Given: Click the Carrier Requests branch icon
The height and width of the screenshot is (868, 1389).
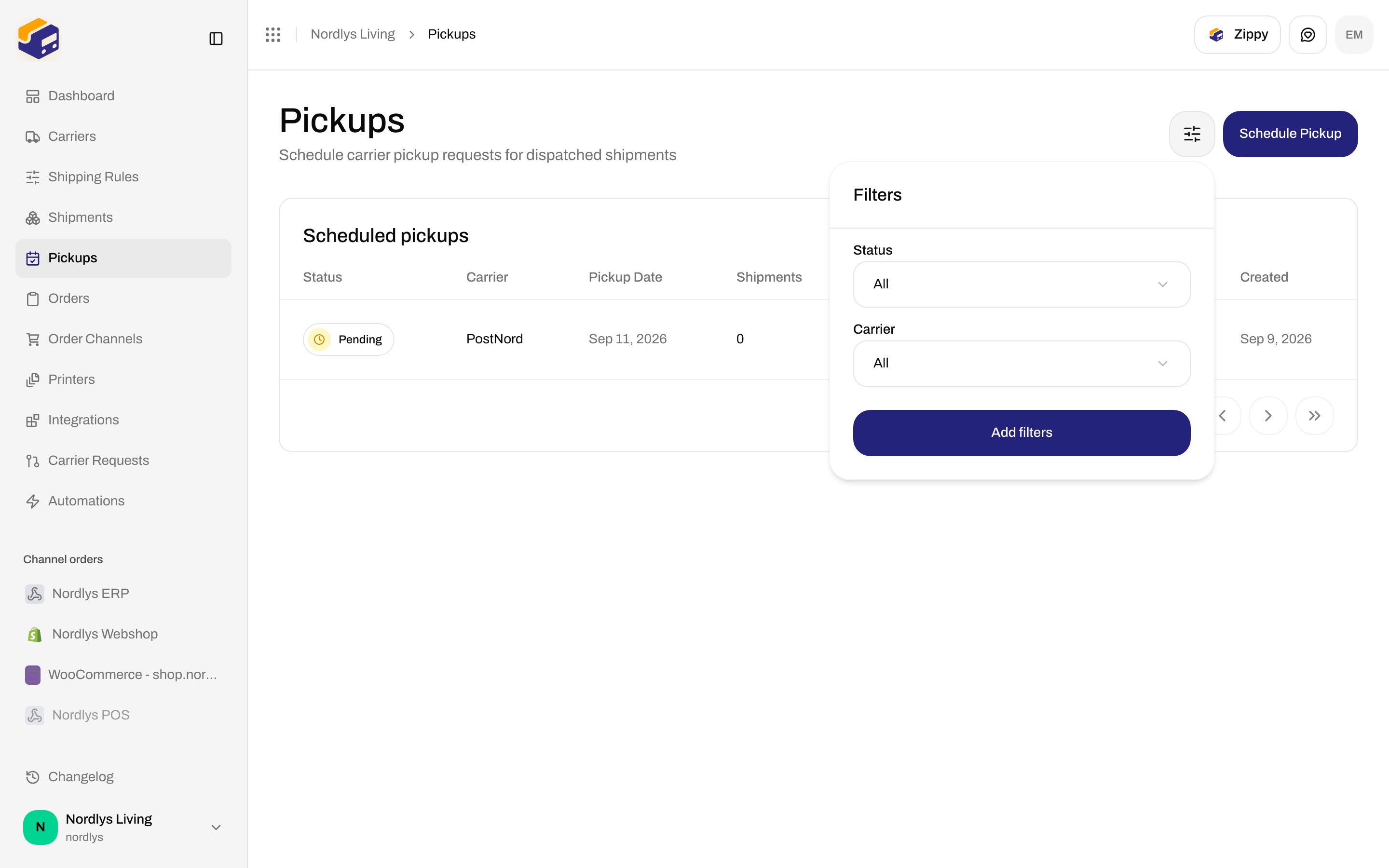Looking at the screenshot, I should [33, 461].
